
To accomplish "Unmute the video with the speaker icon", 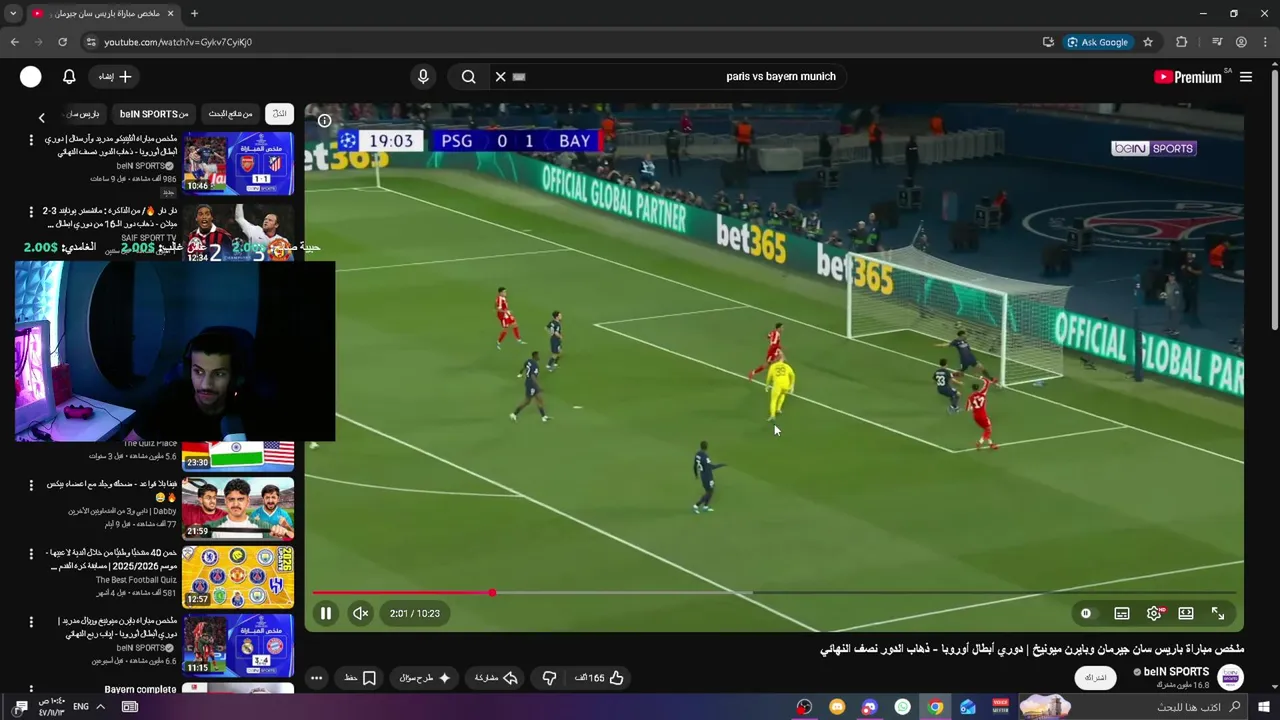I will pyautogui.click(x=361, y=613).
